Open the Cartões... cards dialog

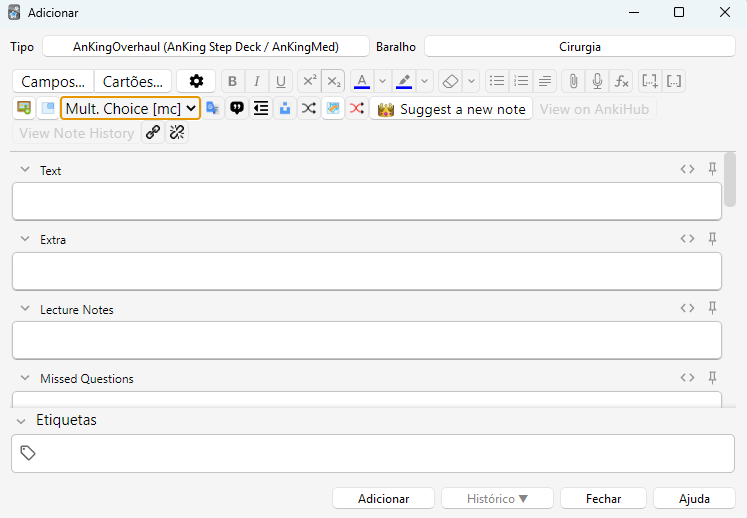pyautogui.click(x=133, y=82)
